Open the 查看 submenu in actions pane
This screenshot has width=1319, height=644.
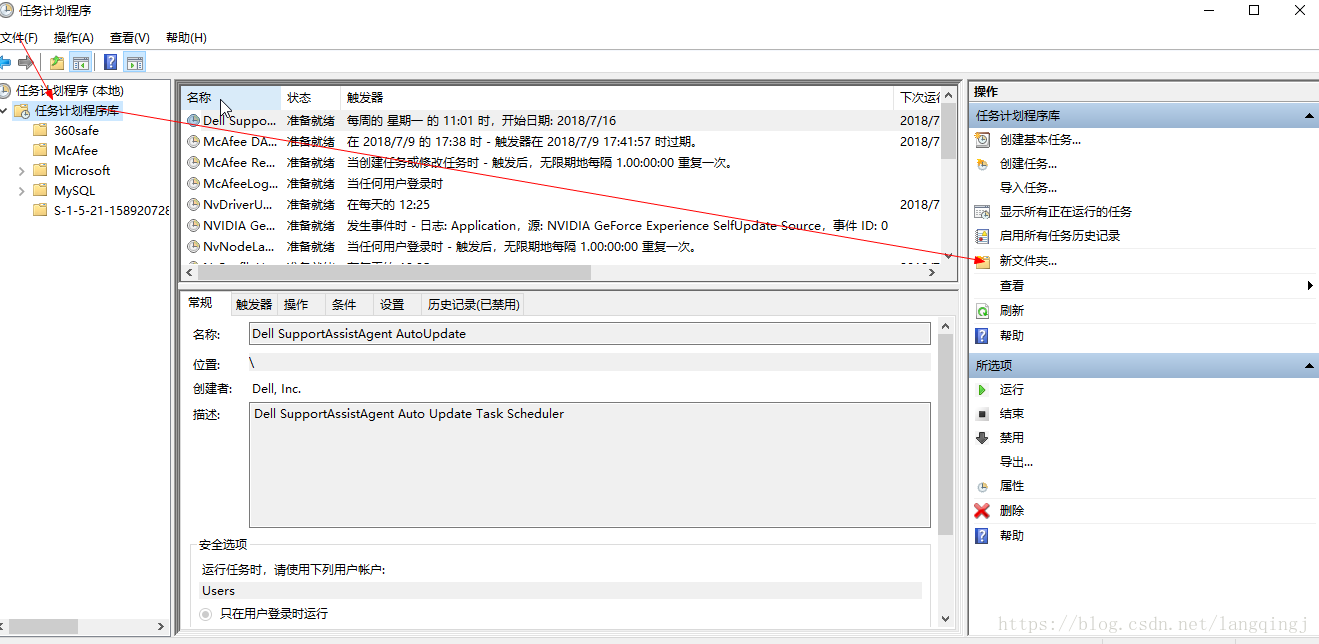coord(1145,286)
